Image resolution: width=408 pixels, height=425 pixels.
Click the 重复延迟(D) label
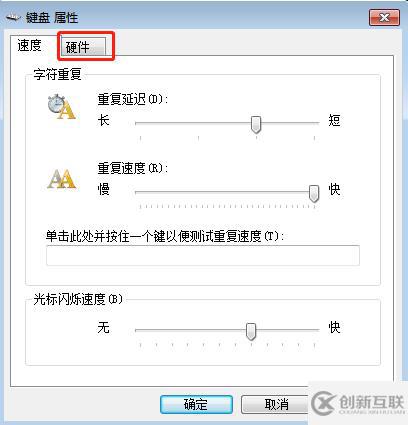[133, 99]
